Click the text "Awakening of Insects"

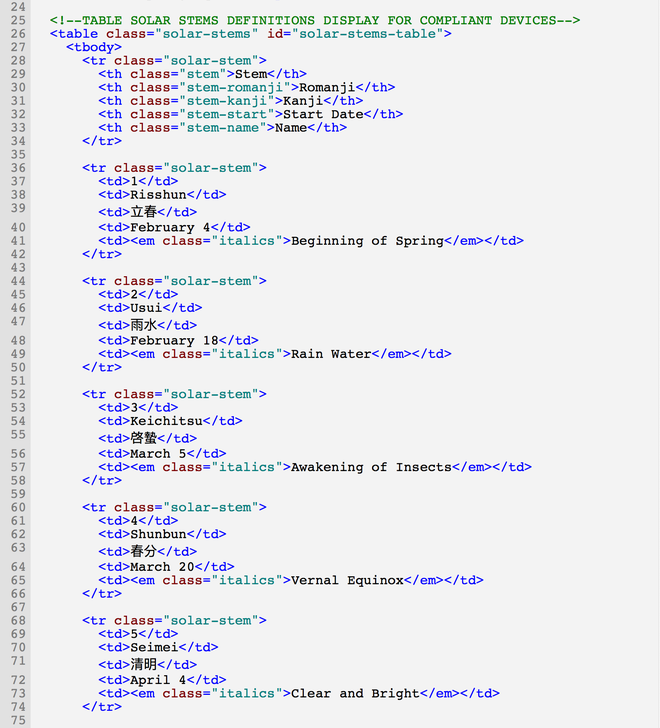(x=371, y=468)
